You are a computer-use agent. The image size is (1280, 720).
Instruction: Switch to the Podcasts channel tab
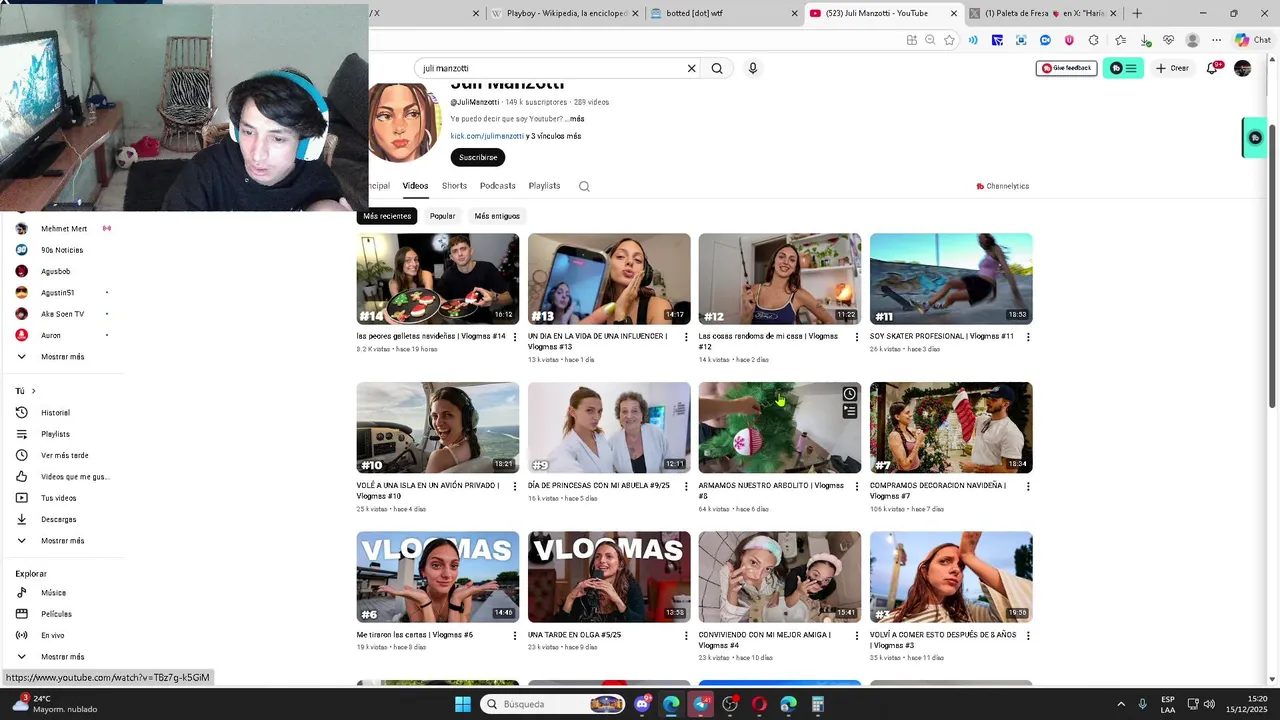coord(497,186)
